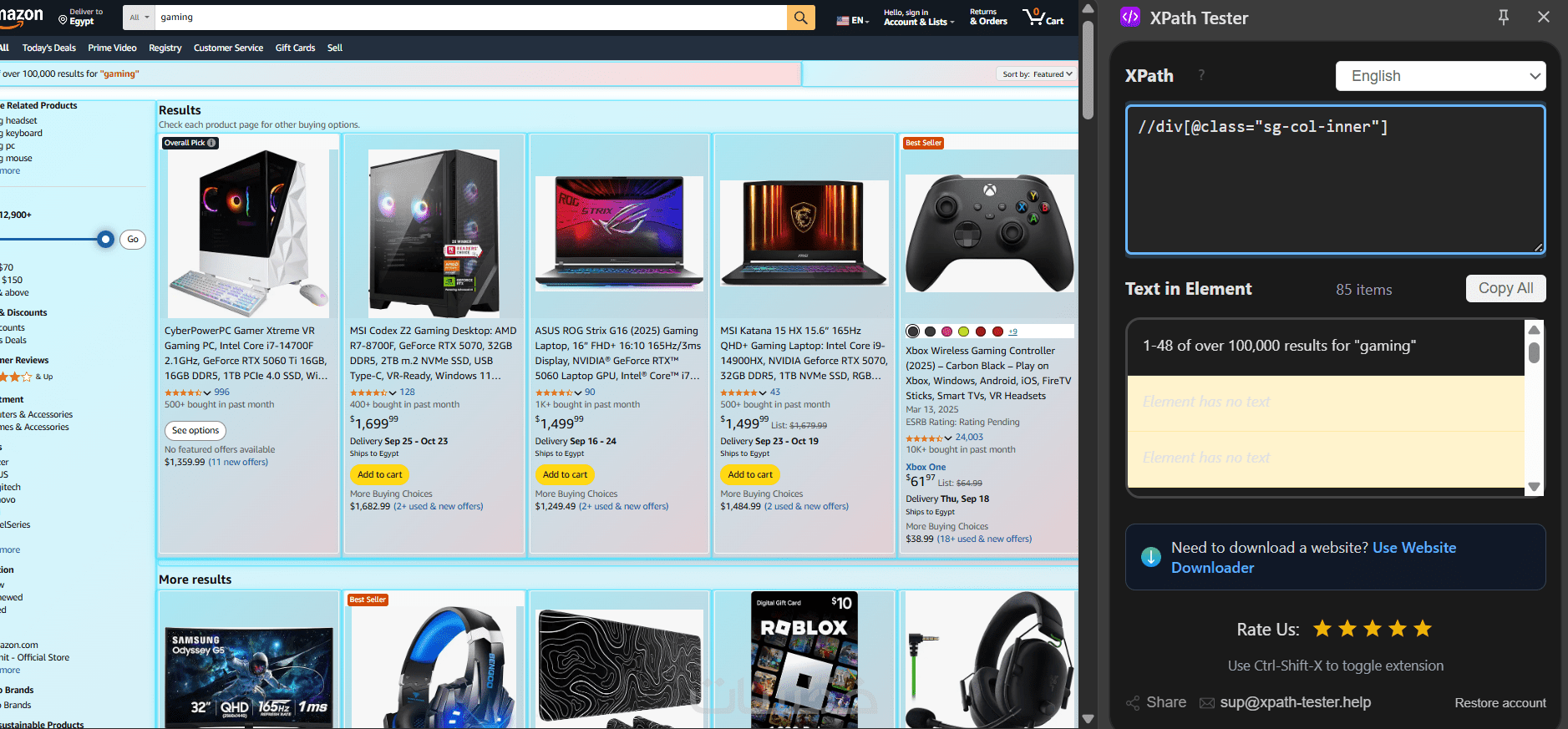Click Restore account link

(1500, 703)
